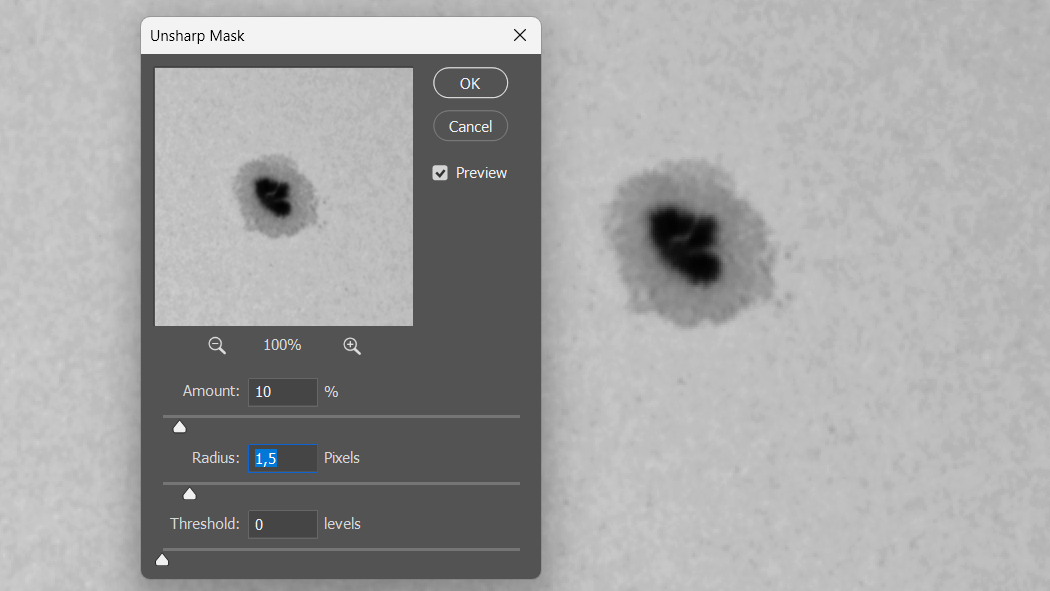1050x591 pixels.
Task: Click the Threshold slider handle
Action: coord(162,560)
